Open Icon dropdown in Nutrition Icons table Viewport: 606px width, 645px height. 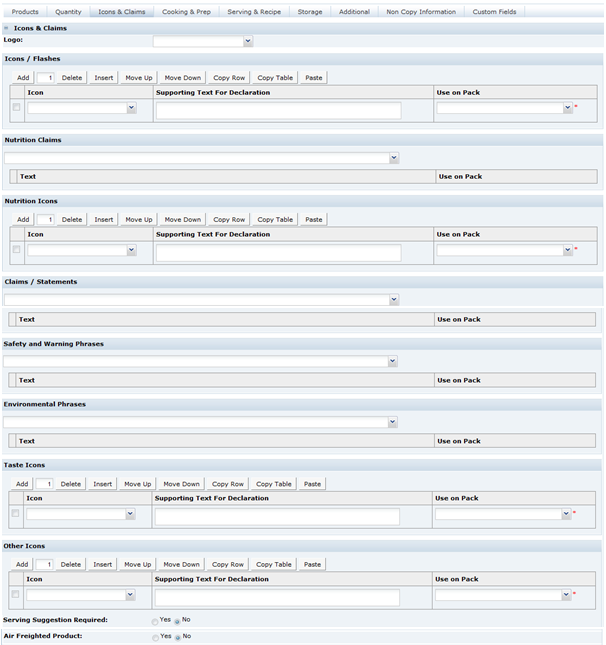click(x=131, y=250)
